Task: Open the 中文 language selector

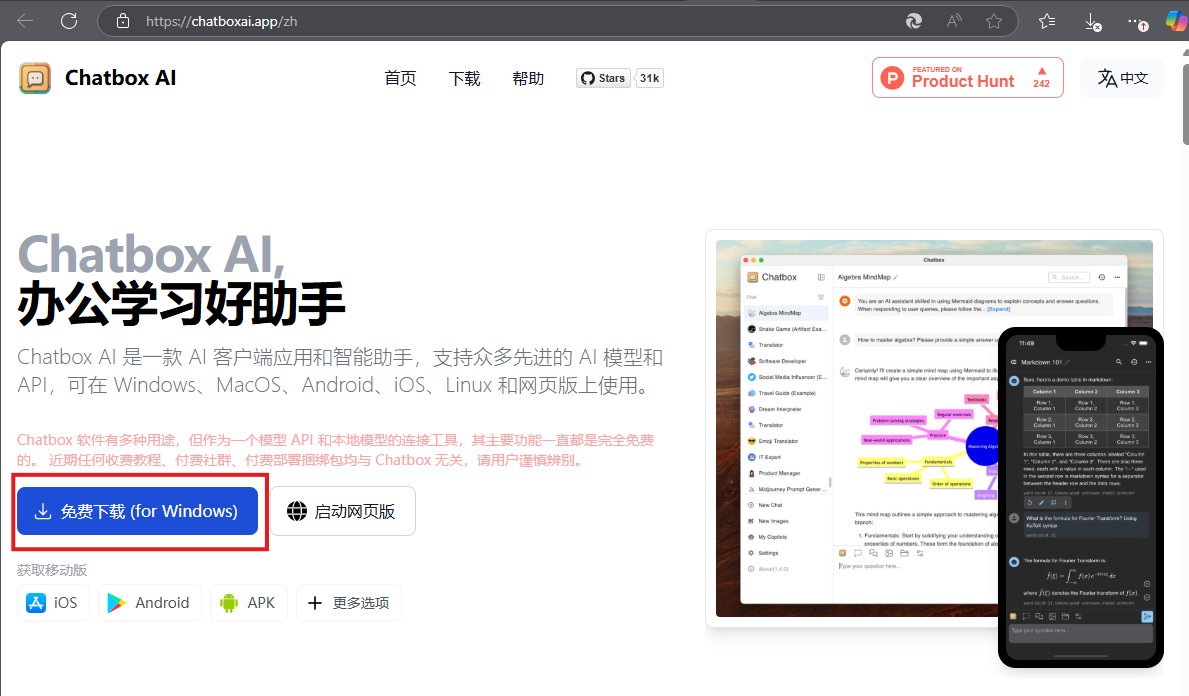Action: (x=1123, y=77)
